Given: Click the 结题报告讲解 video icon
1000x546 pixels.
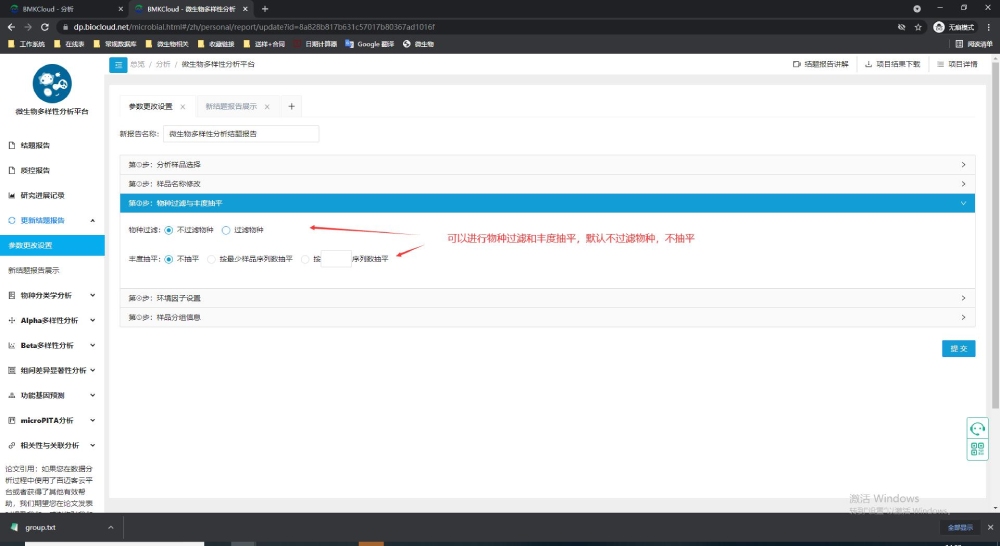Looking at the screenshot, I should tap(796, 64).
